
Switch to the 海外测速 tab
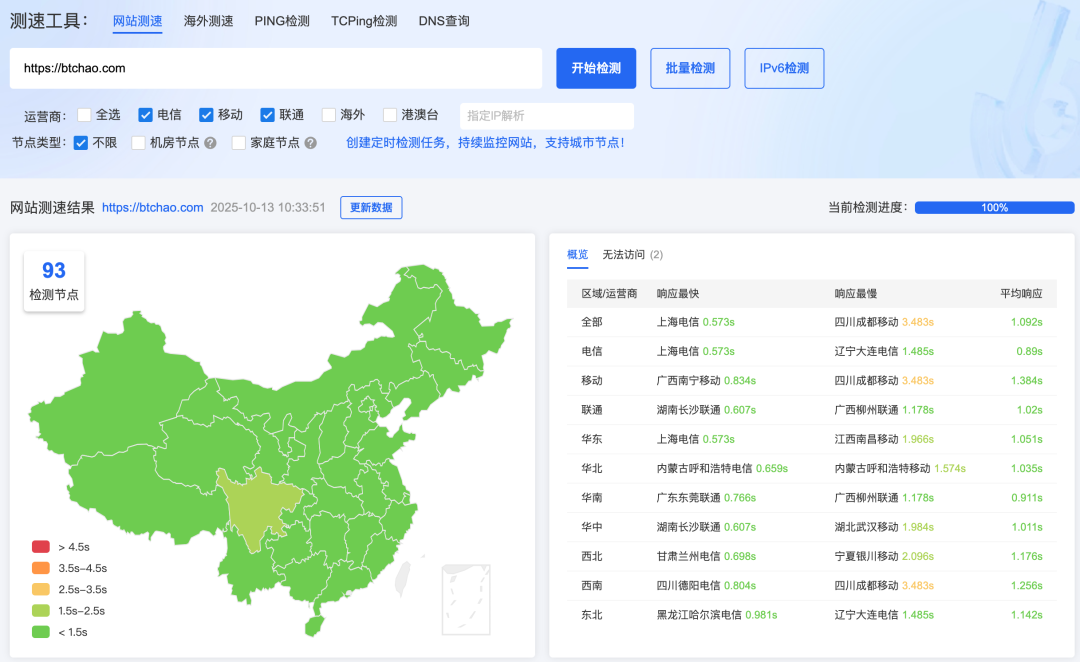click(208, 21)
